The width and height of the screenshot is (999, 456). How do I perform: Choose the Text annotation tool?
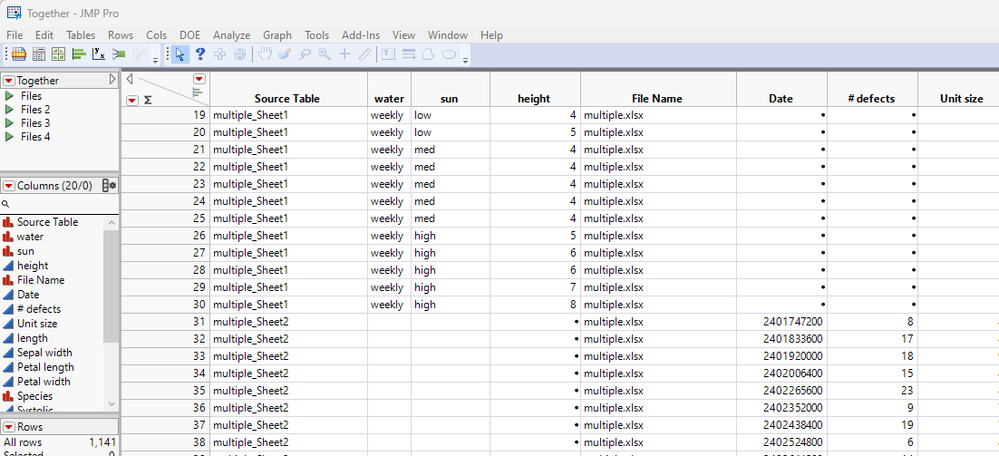pyautogui.click(x=388, y=55)
